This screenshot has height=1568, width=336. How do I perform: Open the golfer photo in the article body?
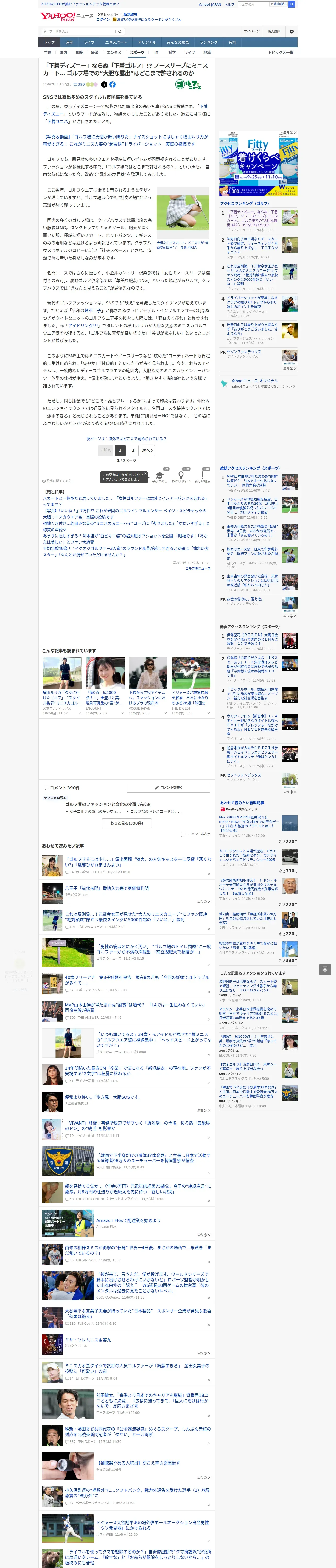(183, 213)
